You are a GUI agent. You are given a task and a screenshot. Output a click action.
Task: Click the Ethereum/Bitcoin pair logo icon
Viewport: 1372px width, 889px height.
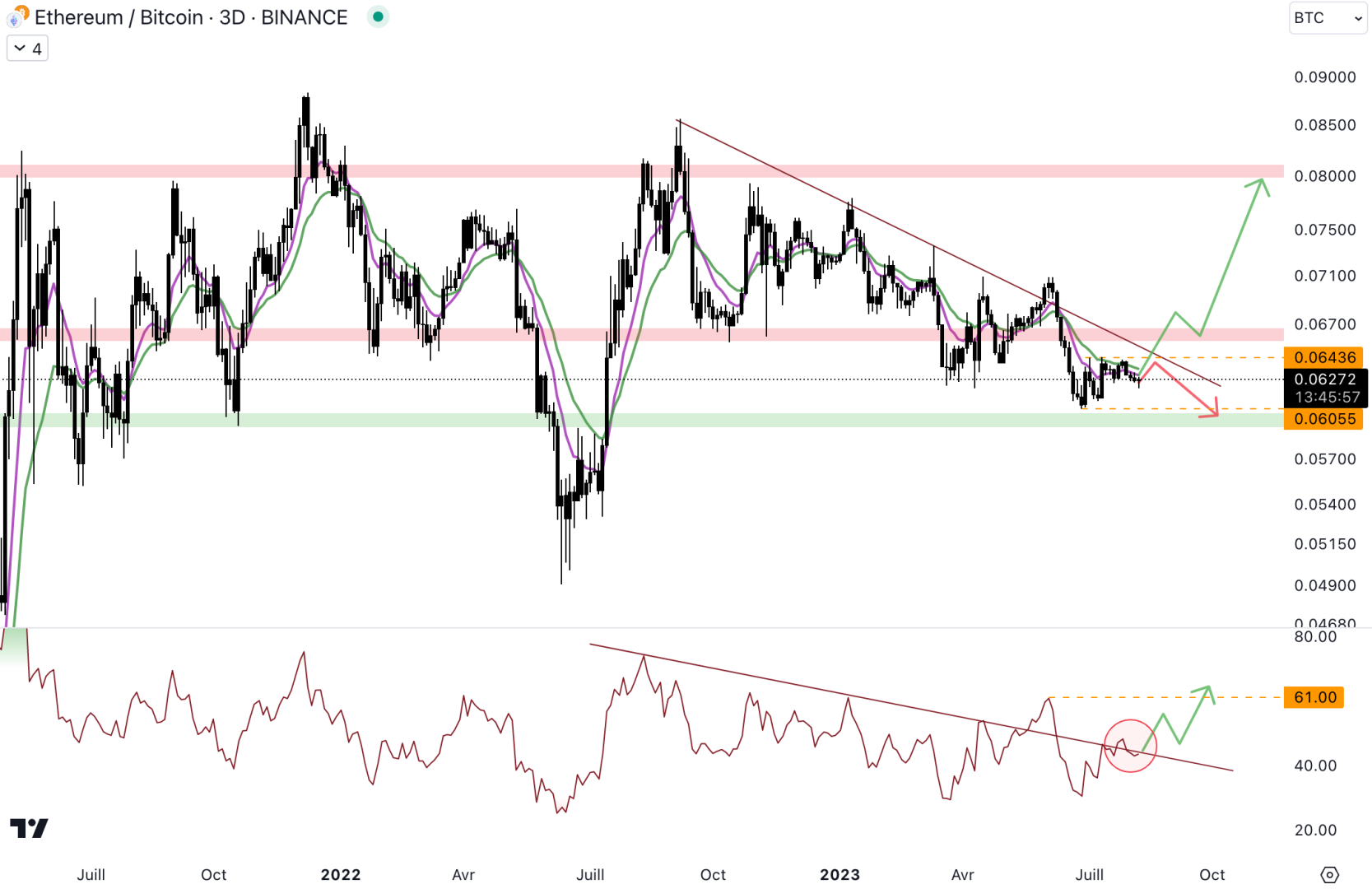(x=17, y=16)
